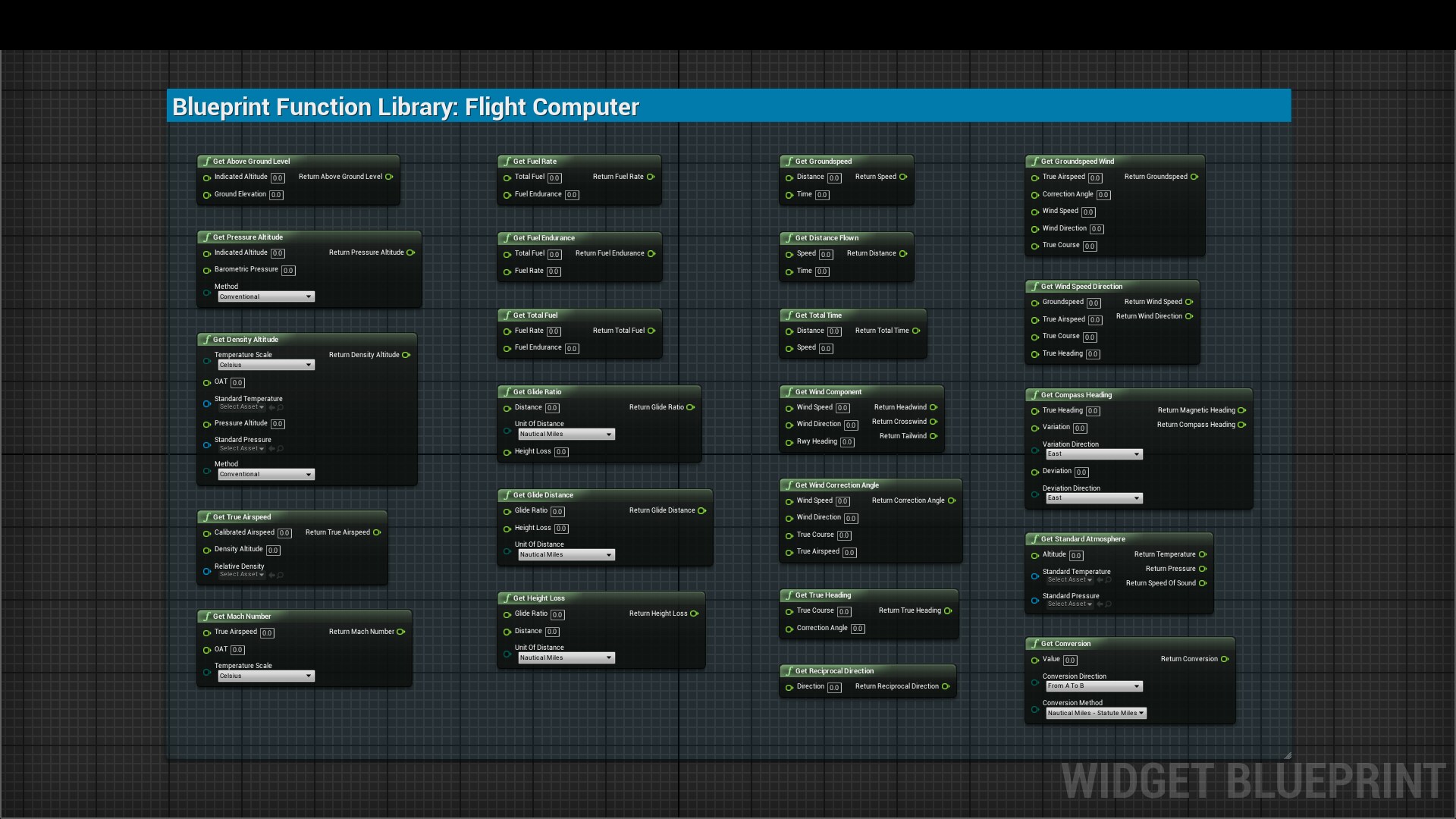Click the Value input field on Get Conversion

[1068, 660]
